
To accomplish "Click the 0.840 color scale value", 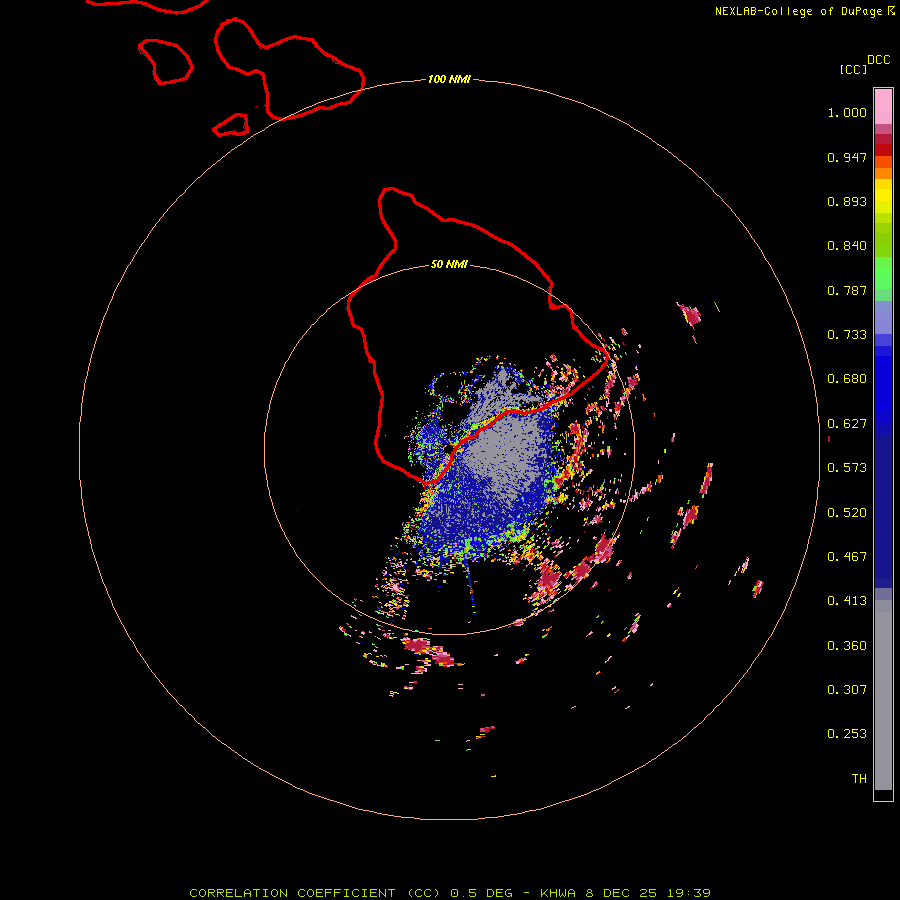I will coord(847,246).
